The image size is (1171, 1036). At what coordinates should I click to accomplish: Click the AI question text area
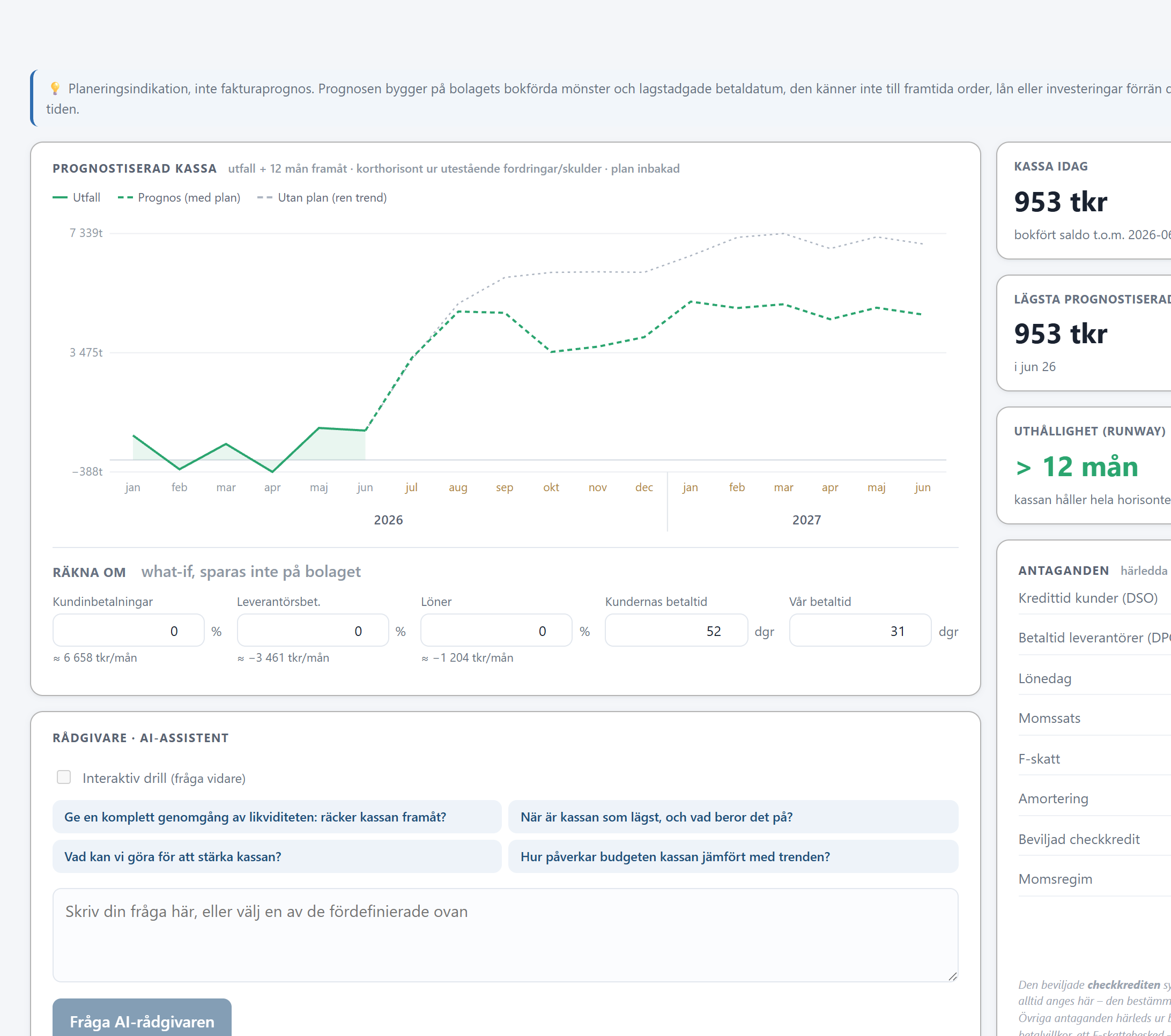505,935
